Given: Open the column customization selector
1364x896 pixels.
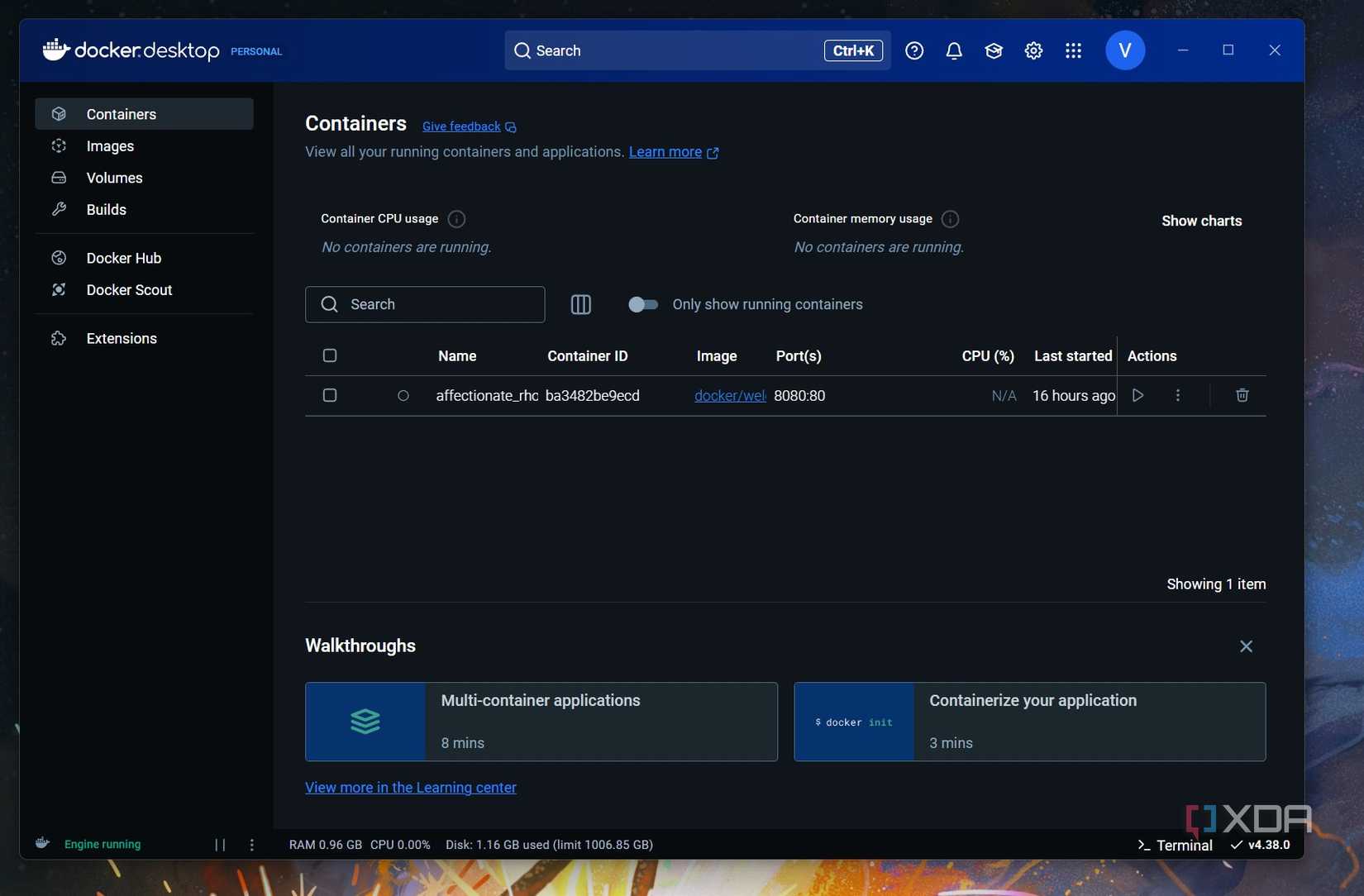Looking at the screenshot, I should [580, 304].
